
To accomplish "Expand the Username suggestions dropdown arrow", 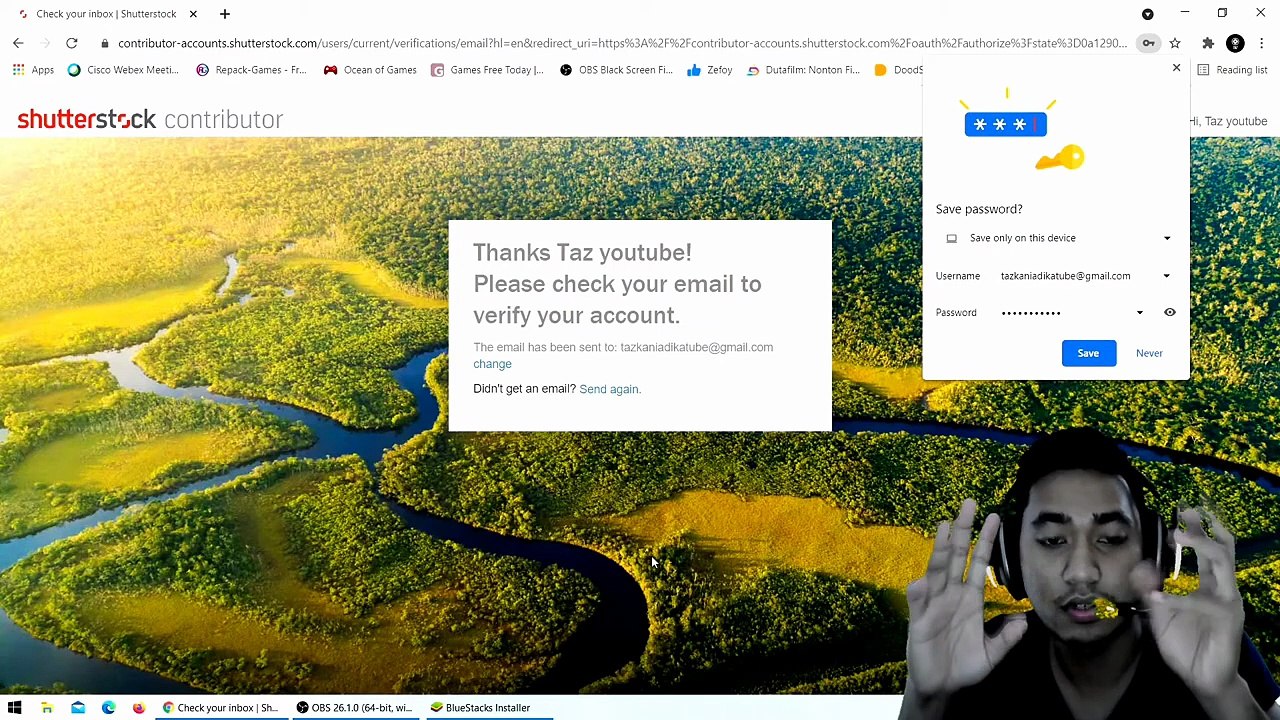I will point(1166,276).
